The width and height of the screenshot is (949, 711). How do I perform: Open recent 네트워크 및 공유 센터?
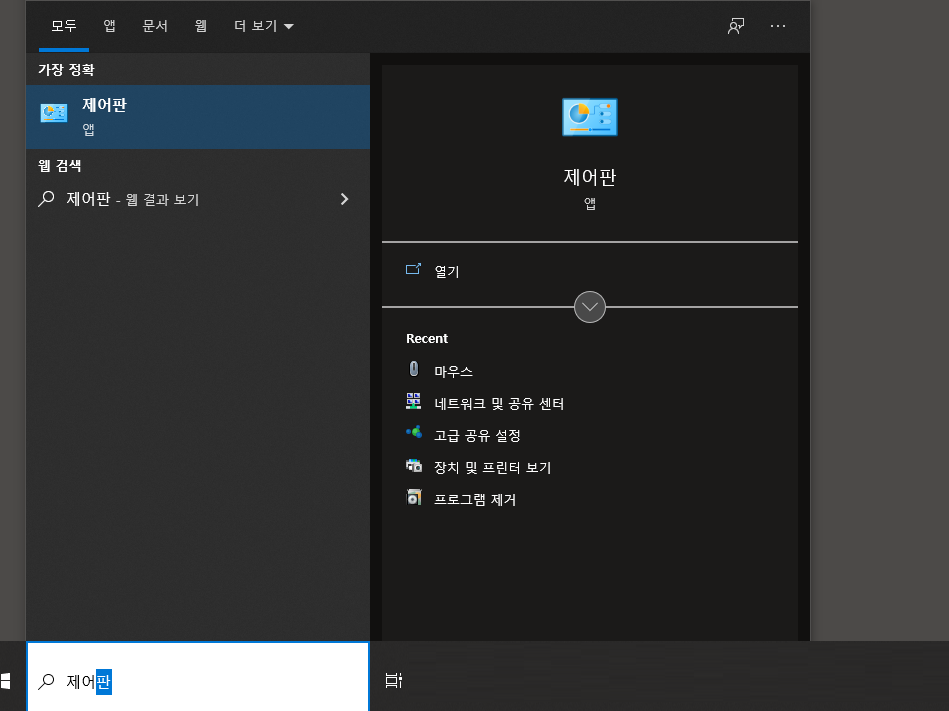click(x=499, y=404)
